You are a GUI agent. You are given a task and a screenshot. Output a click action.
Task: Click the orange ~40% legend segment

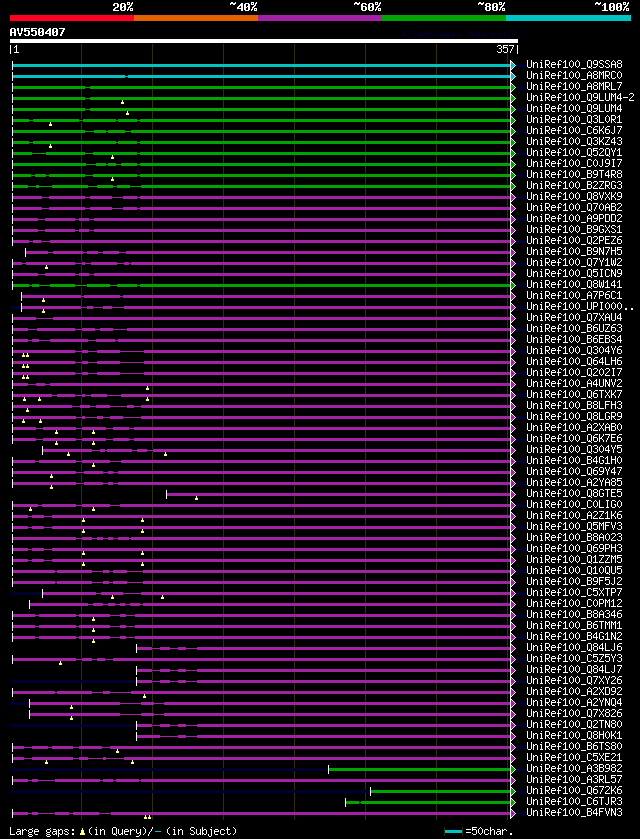tap(196, 18)
